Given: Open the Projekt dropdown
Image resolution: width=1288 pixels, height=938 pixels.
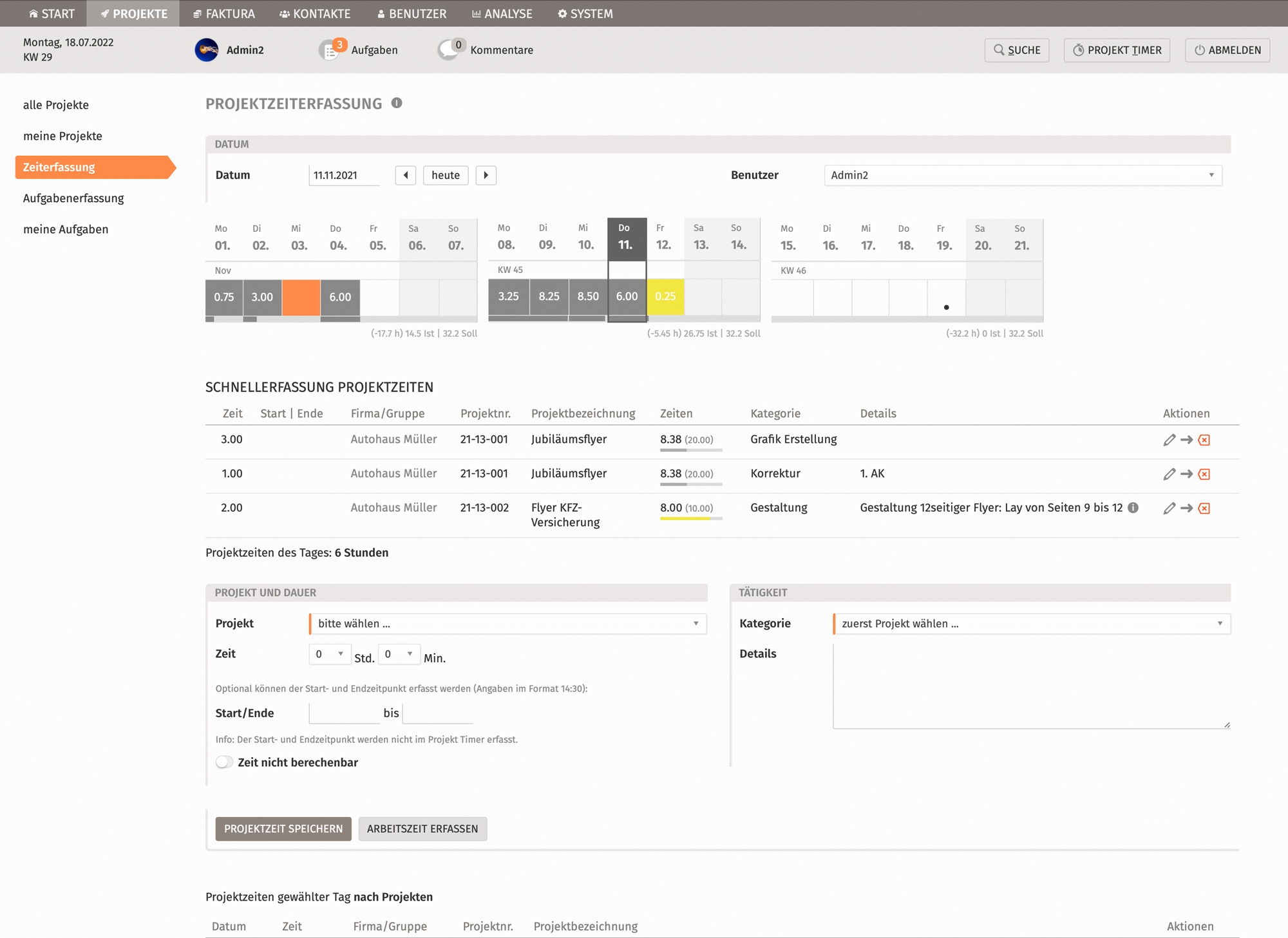Looking at the screenshot, I should point(507,624).
